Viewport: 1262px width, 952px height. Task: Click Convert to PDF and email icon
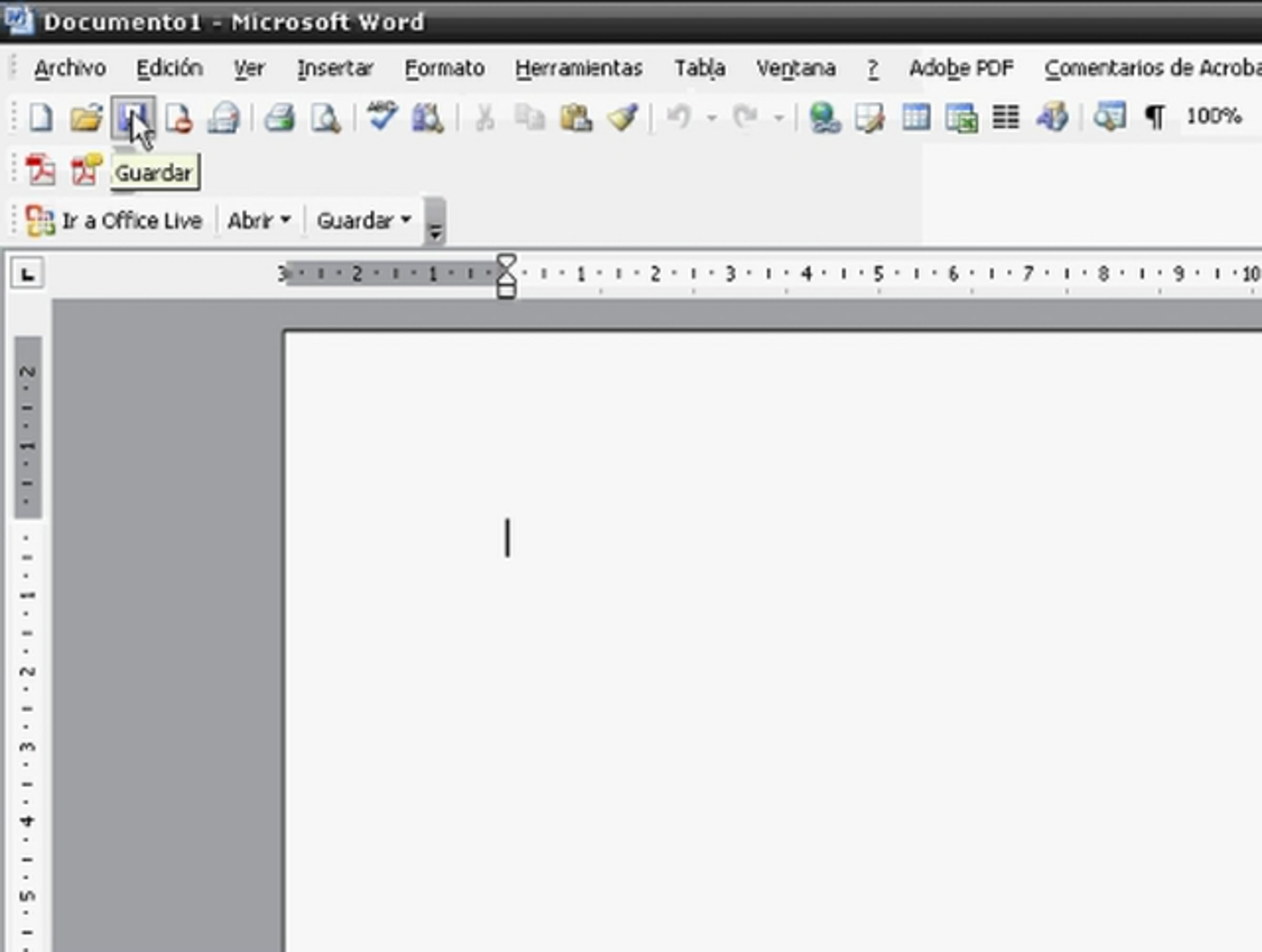point(86,169)
